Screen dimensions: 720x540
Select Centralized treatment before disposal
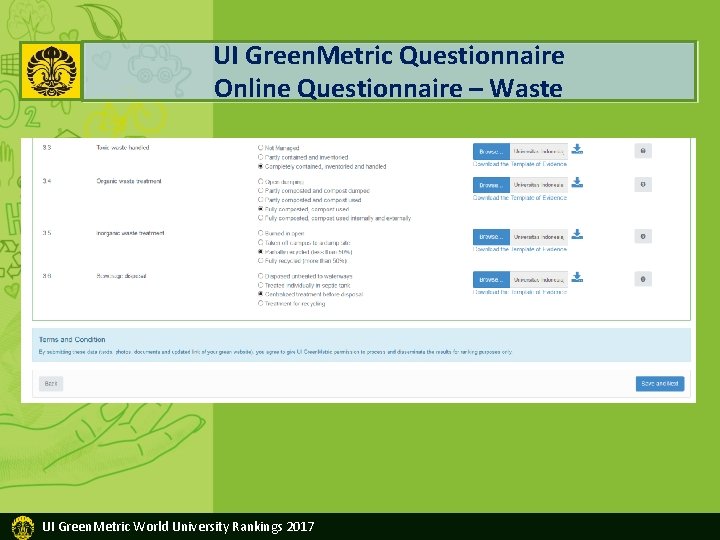coord(260,294)
